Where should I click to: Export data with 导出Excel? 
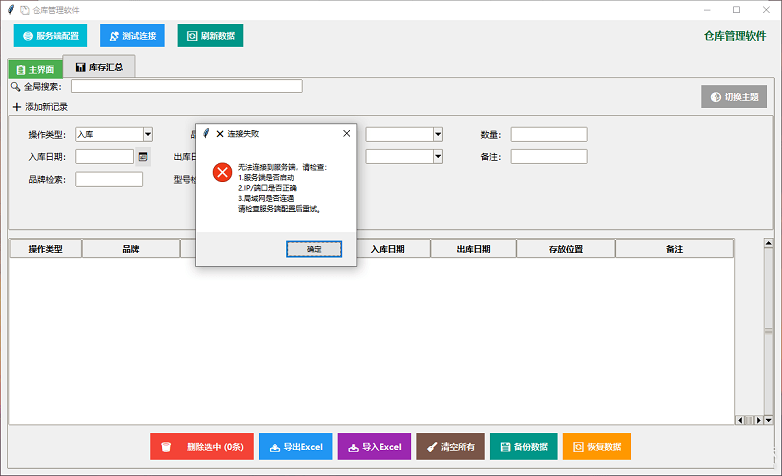click(295, 447)
